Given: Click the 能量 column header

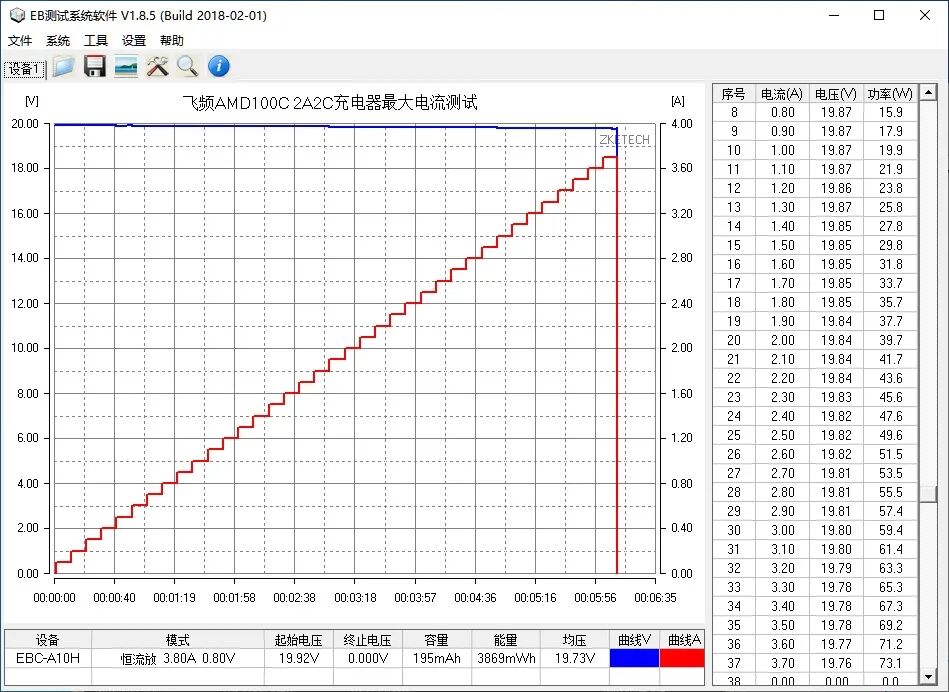Looking at the screenshot, I should click(506, 640).
